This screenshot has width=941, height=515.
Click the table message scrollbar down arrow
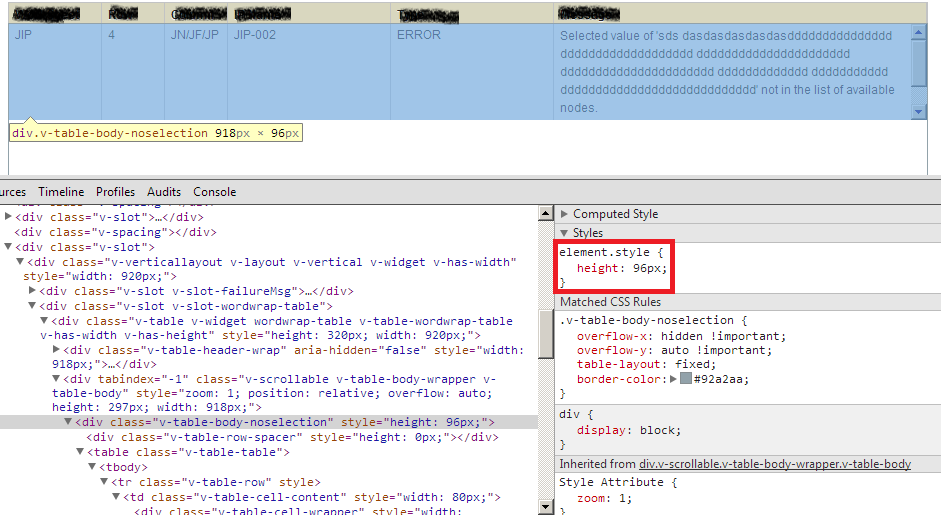coord(918,112)
